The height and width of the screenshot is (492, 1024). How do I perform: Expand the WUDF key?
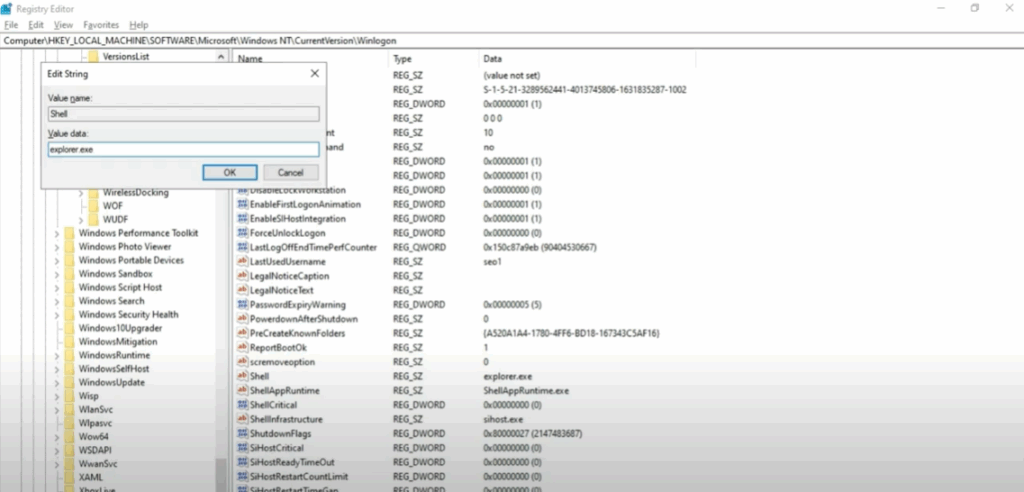click(x=81, y=220)
